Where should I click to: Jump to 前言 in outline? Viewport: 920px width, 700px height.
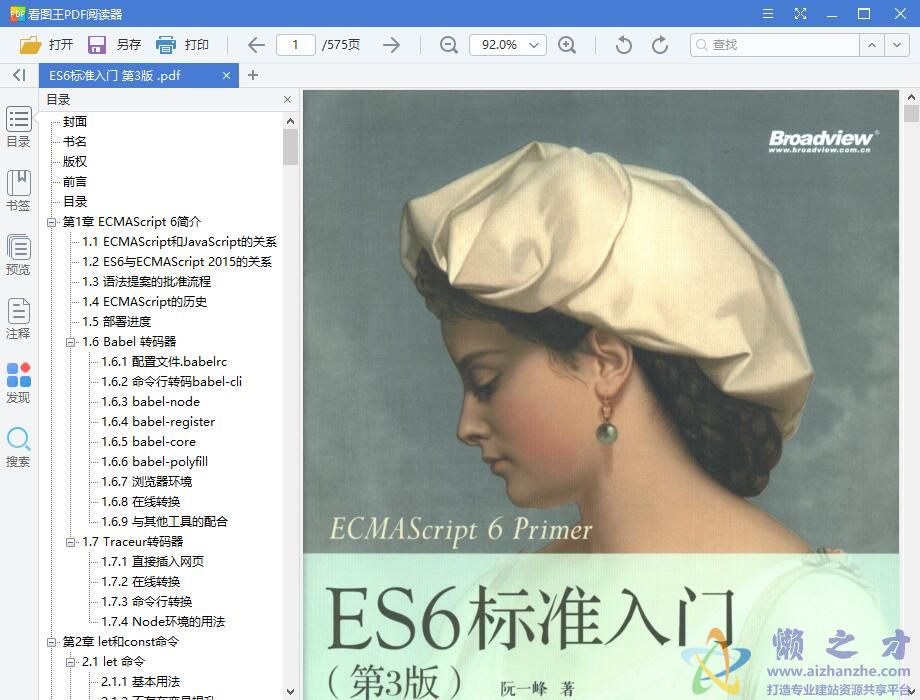(x=75, y=182)
